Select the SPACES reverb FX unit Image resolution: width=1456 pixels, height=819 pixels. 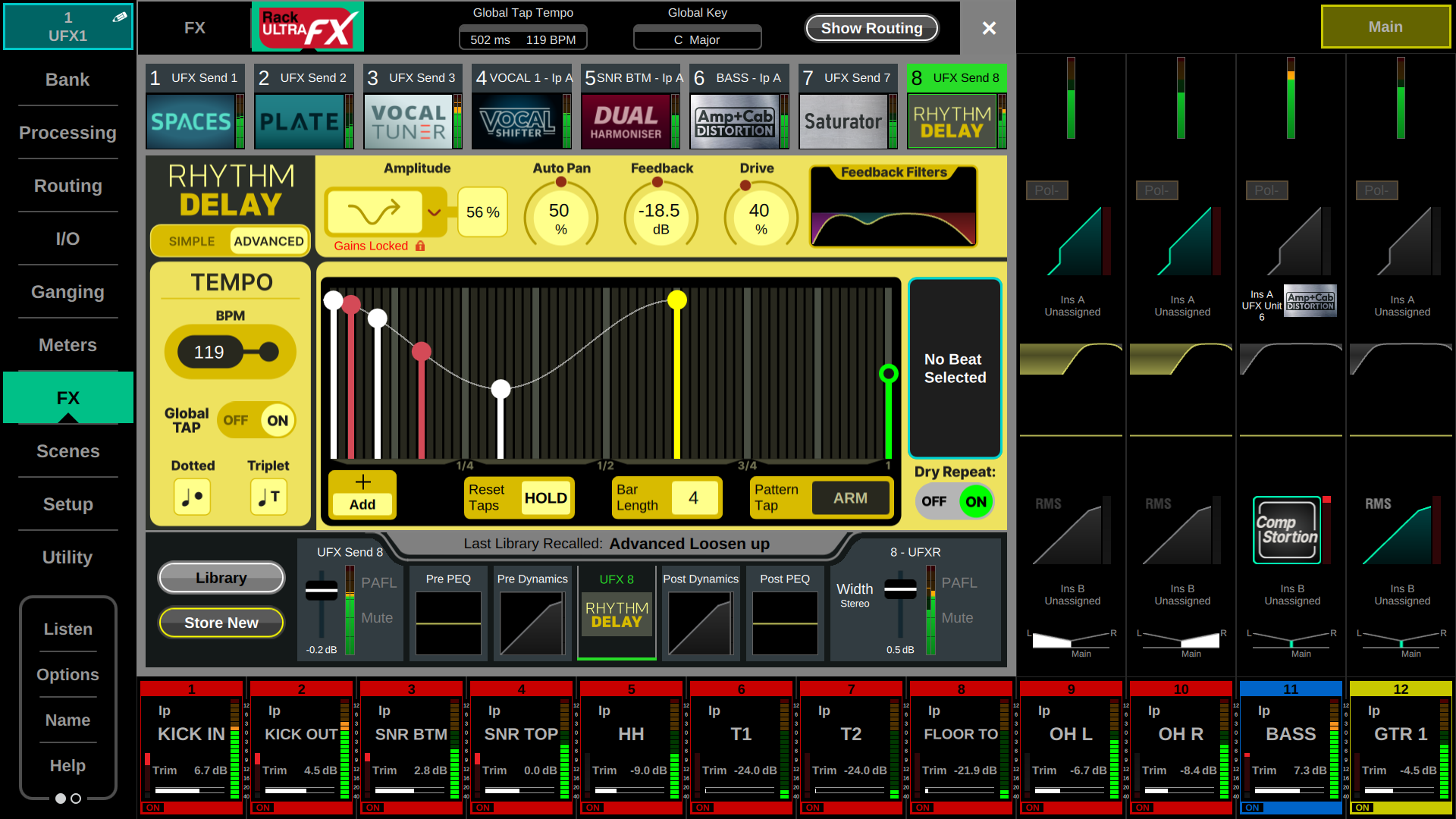coord(190,121)
